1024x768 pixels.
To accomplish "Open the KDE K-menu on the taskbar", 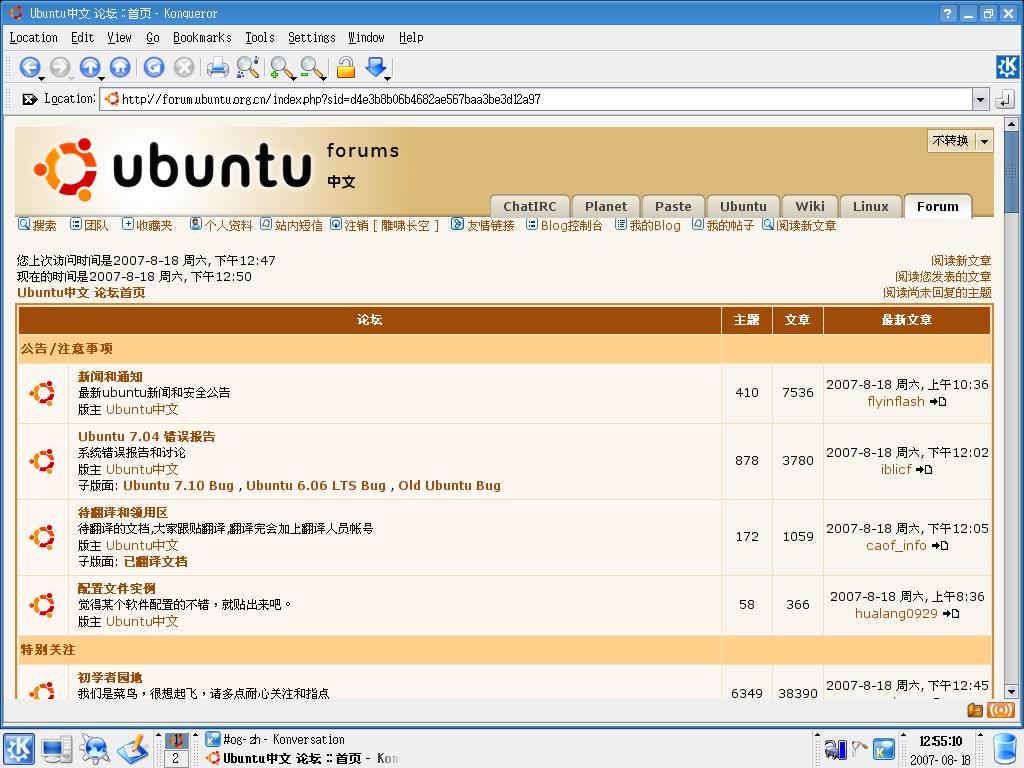I will pos(18,749).
